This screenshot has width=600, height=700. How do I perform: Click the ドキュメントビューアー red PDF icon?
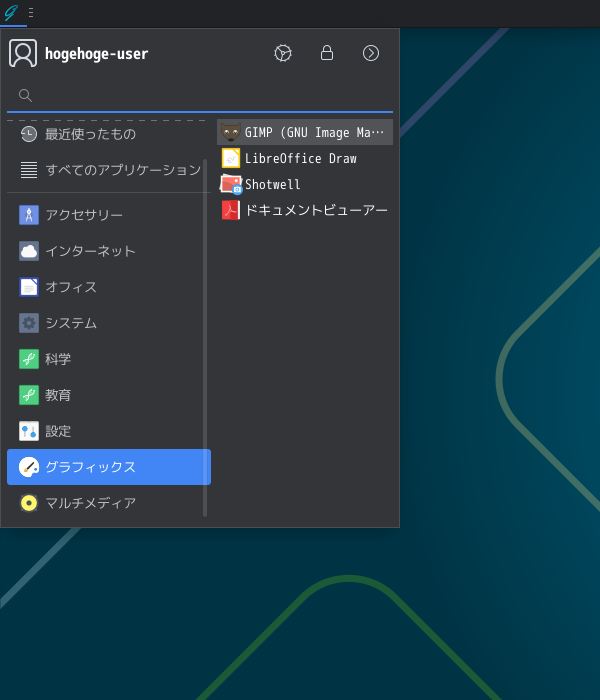[x=231, y=210]
